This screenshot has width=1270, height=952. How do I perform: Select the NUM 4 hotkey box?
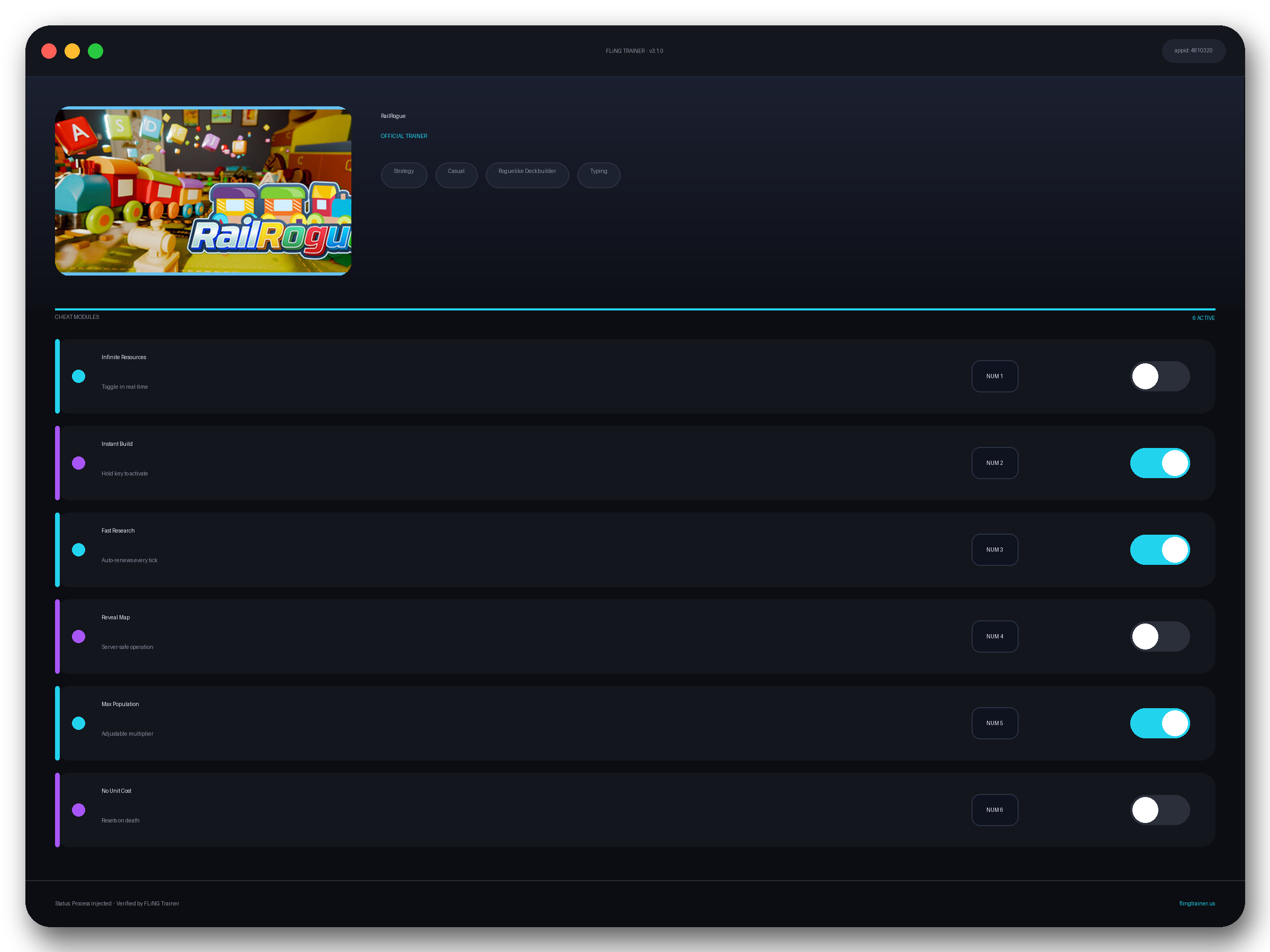[994, 636]
